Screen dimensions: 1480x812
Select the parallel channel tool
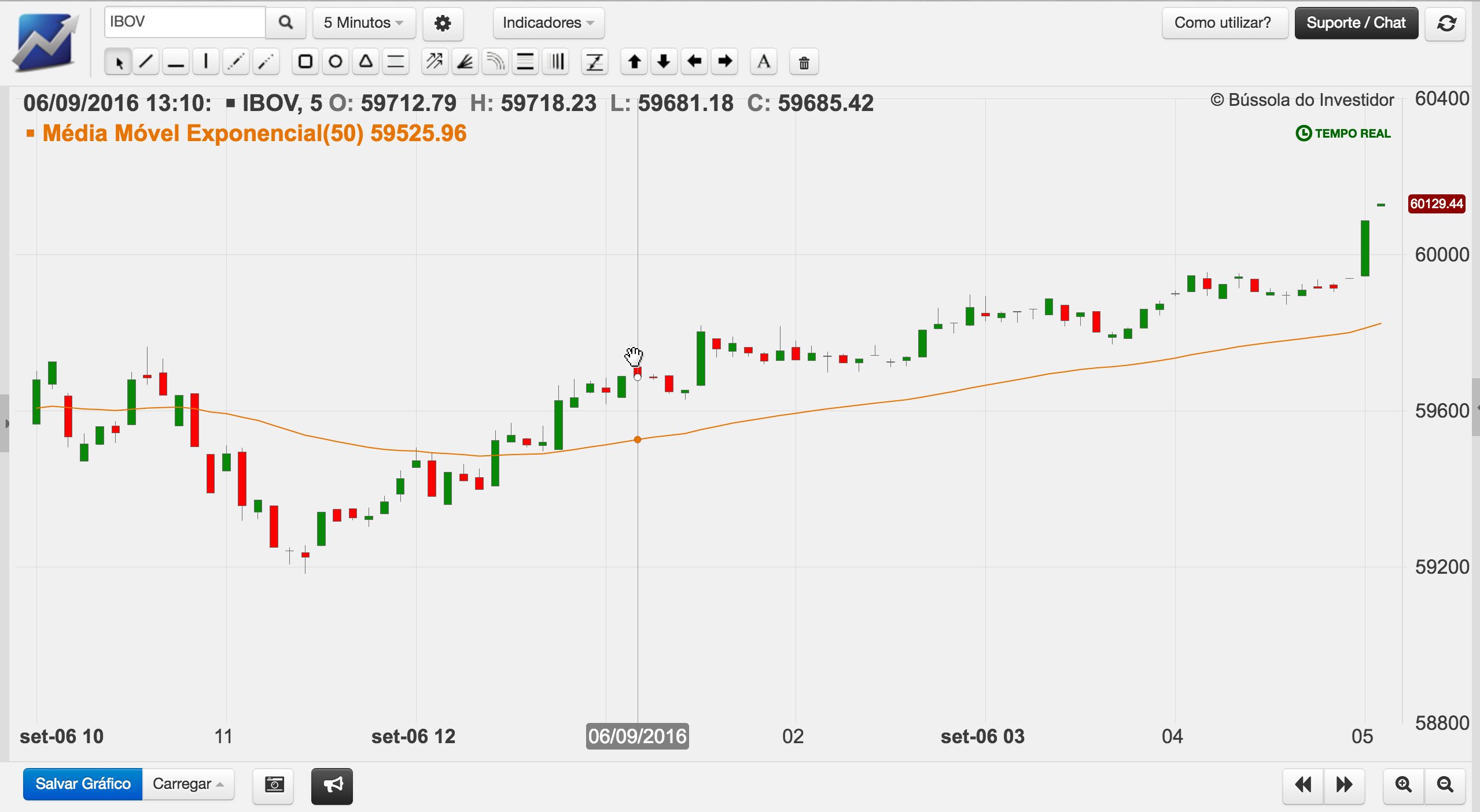(x=396, y=62)
